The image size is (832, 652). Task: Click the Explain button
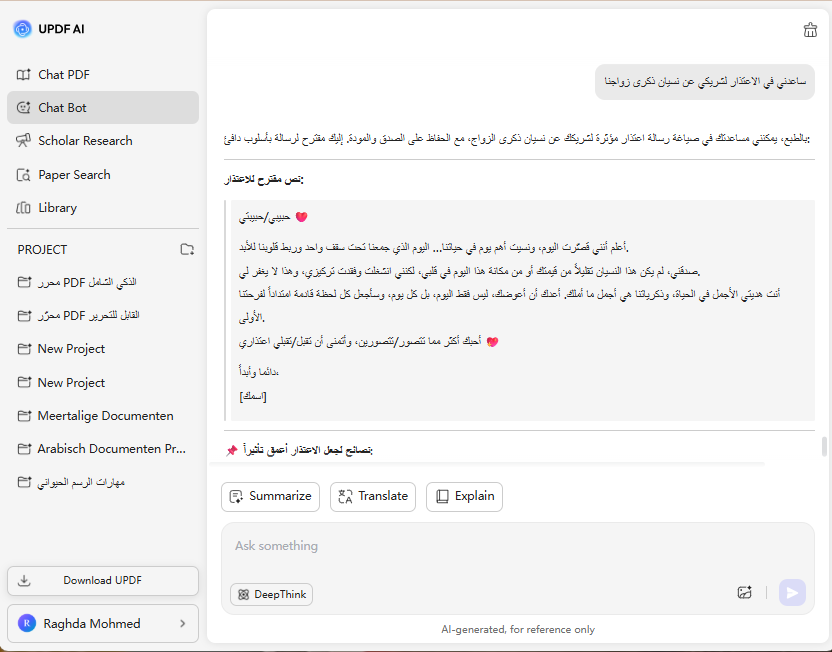click(x=464, y=497)
